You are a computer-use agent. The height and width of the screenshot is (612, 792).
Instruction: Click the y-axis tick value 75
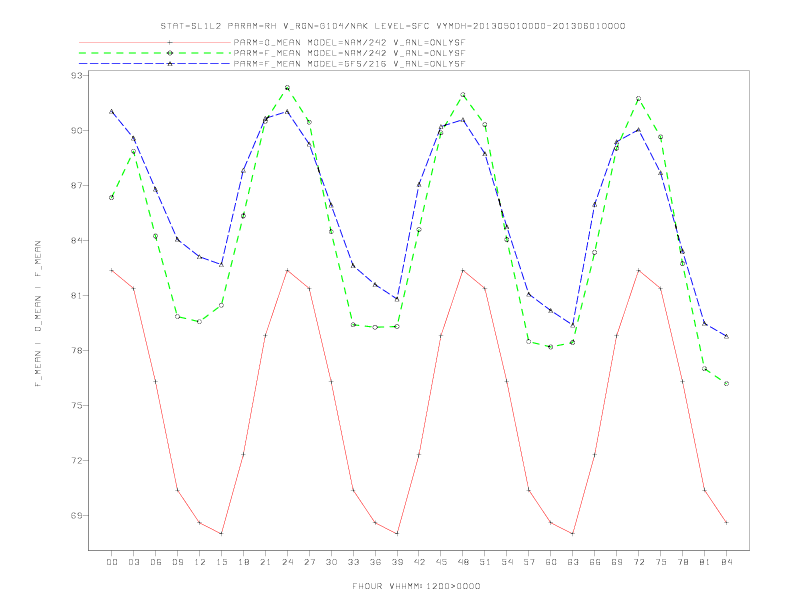click(77, 405)
